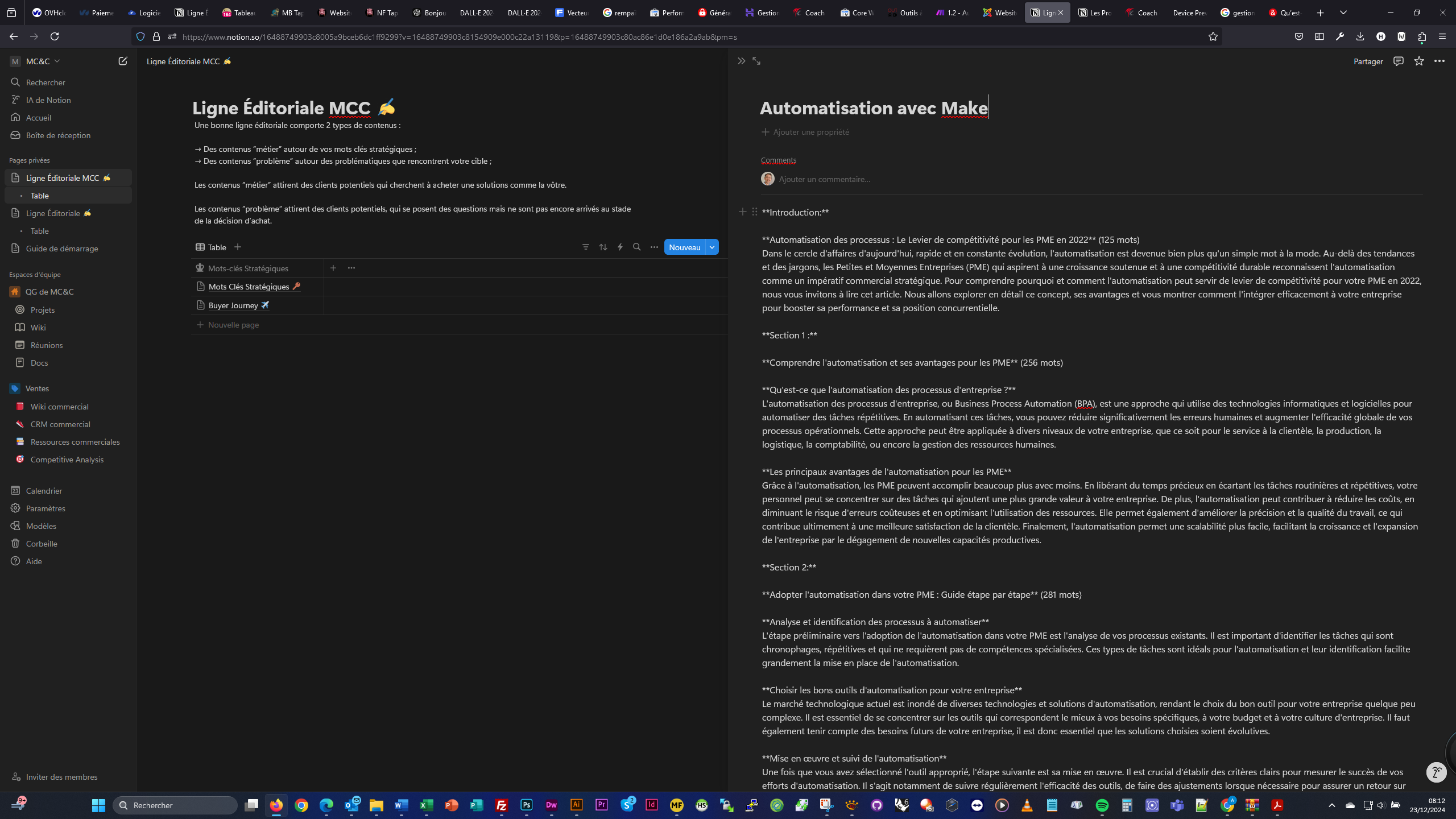1456x819 pixels.
Task: Click Inviter des membres button
Action: tap(61, 776)
